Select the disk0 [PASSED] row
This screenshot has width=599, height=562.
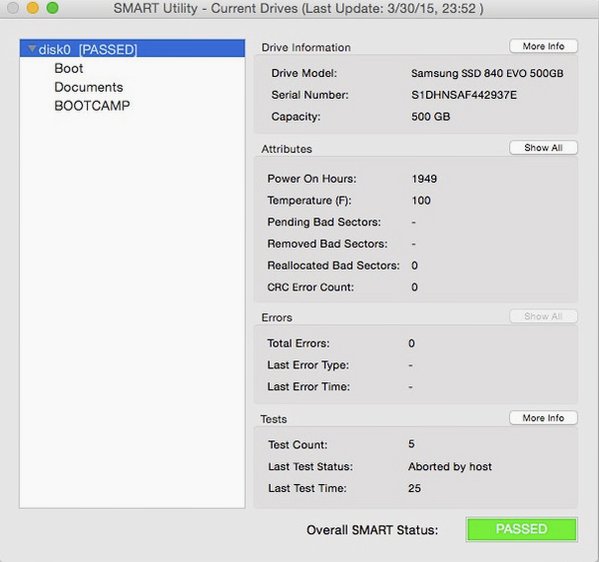point(132,49)
